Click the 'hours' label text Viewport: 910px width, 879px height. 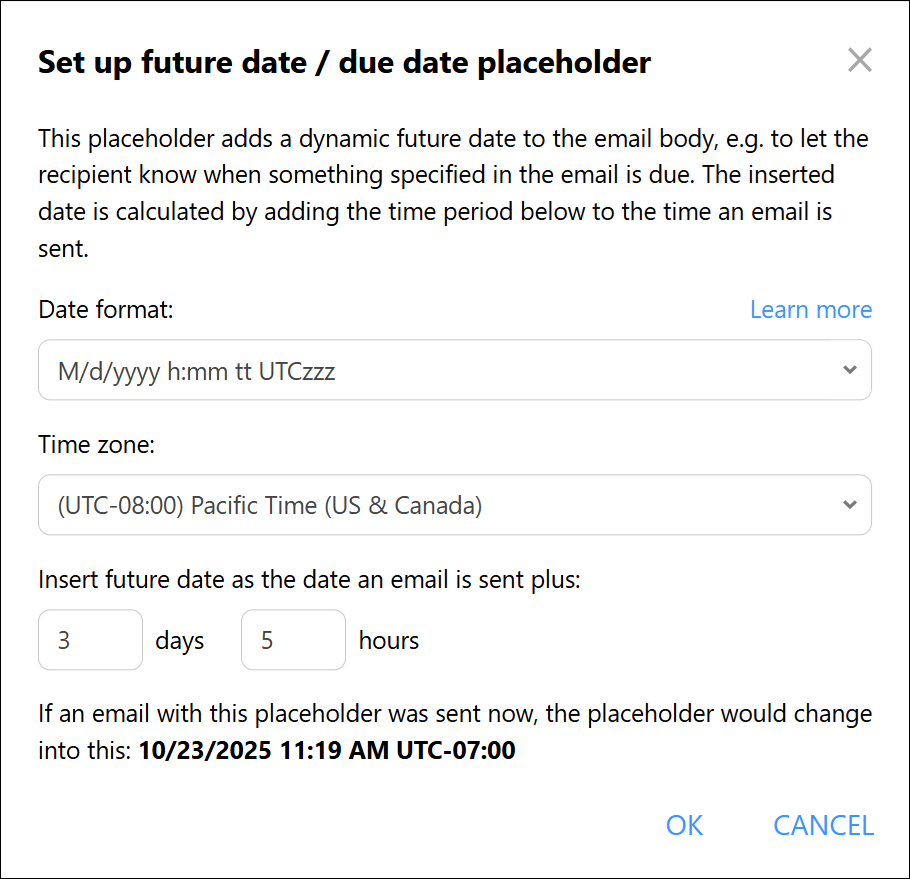pyautogui.click(x=389, y=641)
